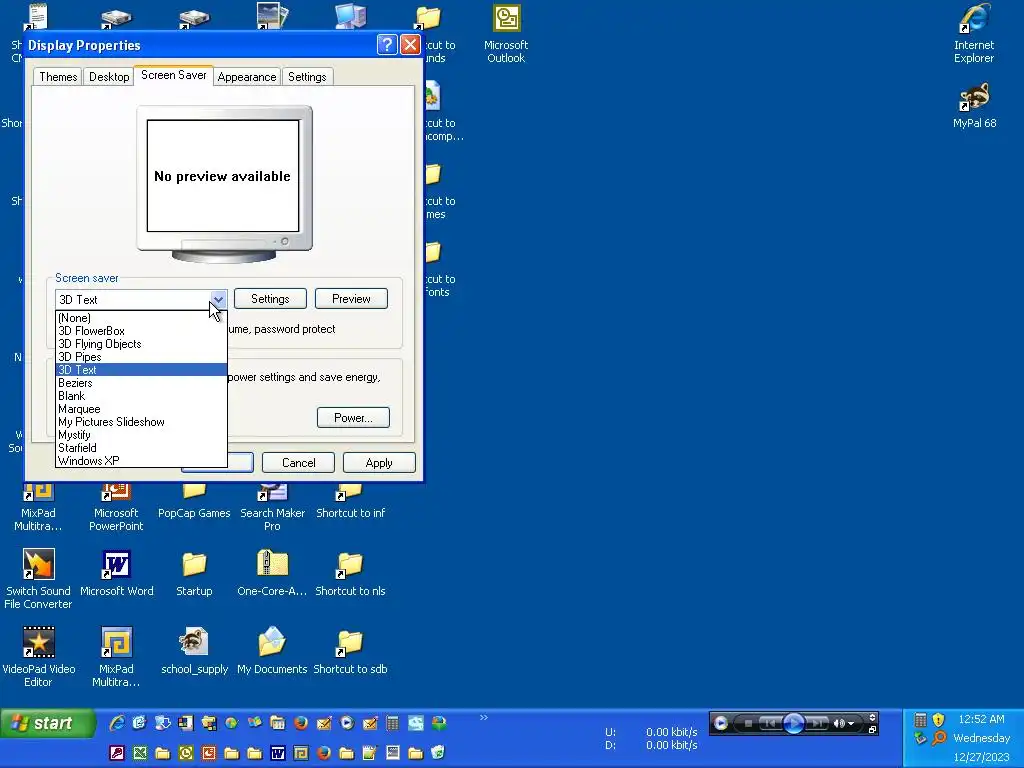Open Search Maker Pro icon
1024x768 pixels.
pos(272,507)
